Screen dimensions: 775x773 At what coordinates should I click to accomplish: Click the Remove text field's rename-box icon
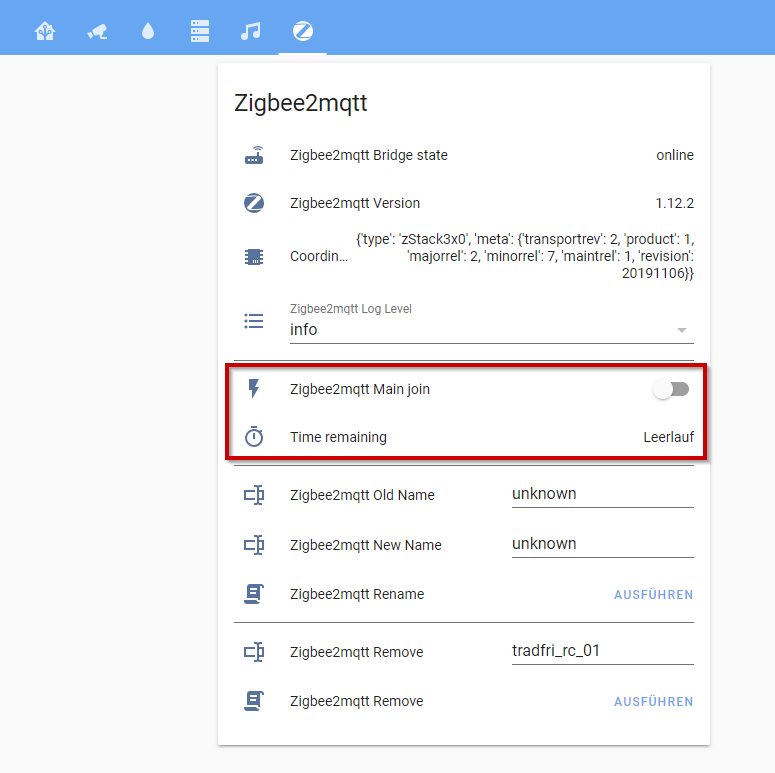point(254,651)
